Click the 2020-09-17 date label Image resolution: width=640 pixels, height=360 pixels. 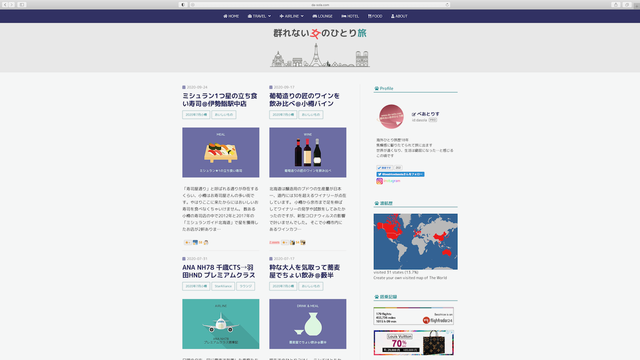click(284, 87)
